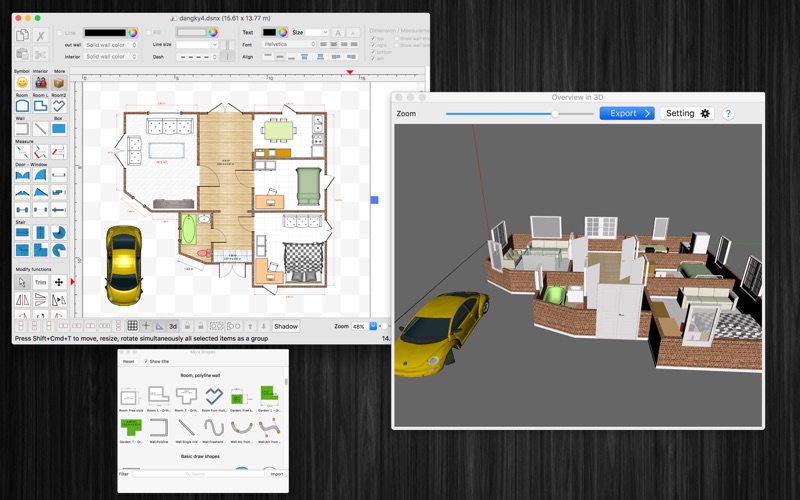800x500 pixels.
Task: Select the Room drawing tool
Action: click(x=22, y=106)
